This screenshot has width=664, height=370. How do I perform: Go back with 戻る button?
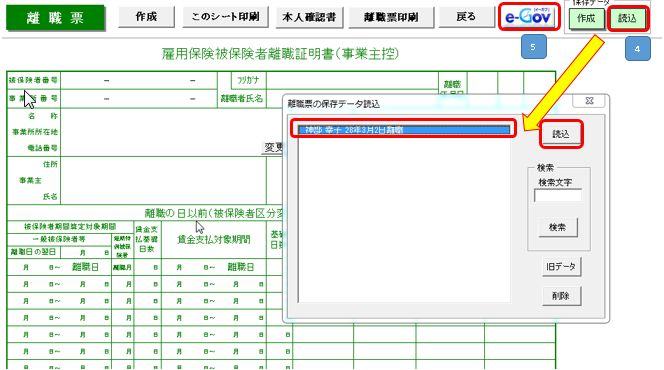click(466, 17)
